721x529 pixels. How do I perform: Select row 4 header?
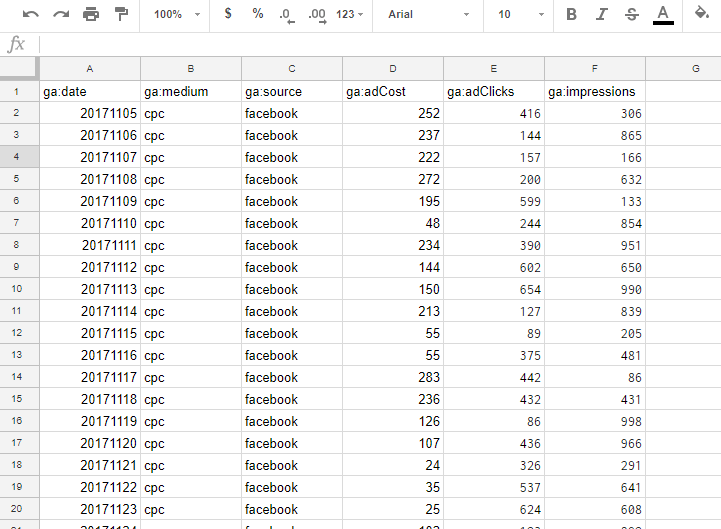tap(19, 157)
